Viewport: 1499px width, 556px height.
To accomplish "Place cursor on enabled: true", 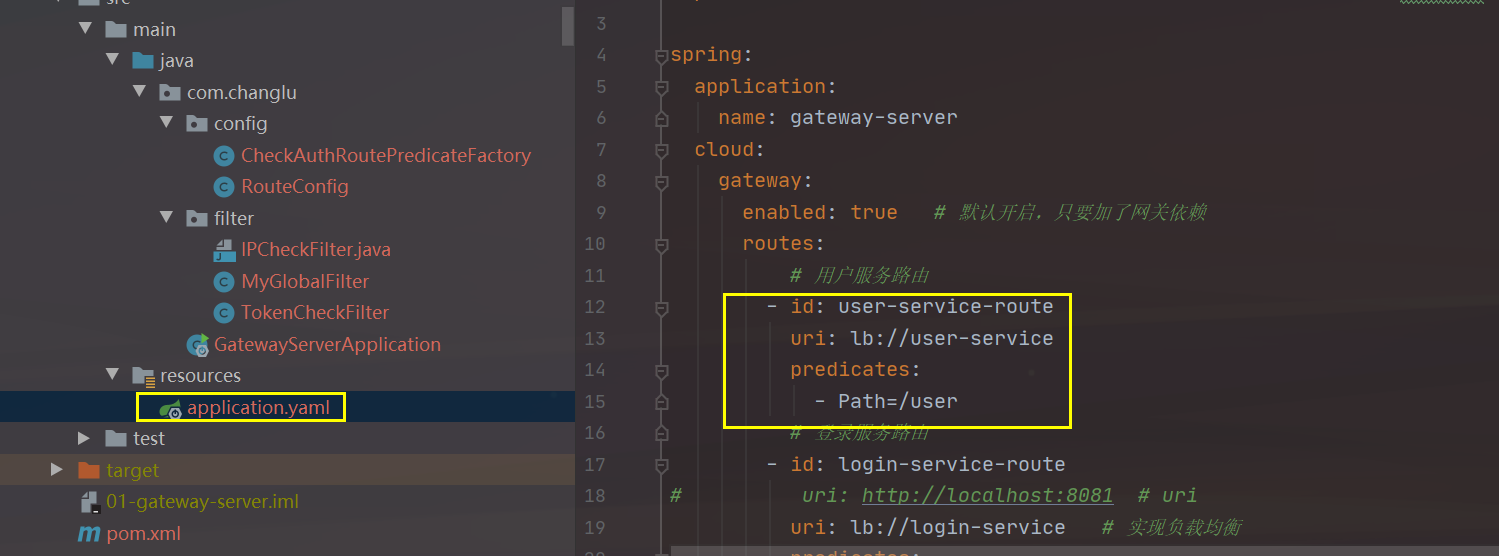I will point(820,212).
